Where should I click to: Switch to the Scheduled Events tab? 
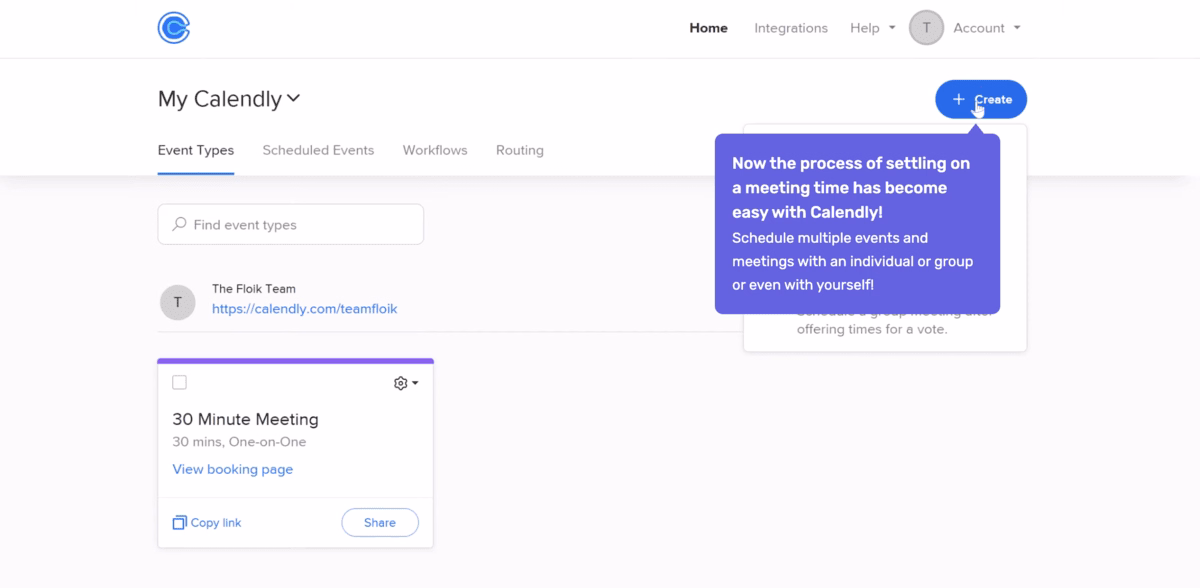pyautogui.click(x=318, y=150)
